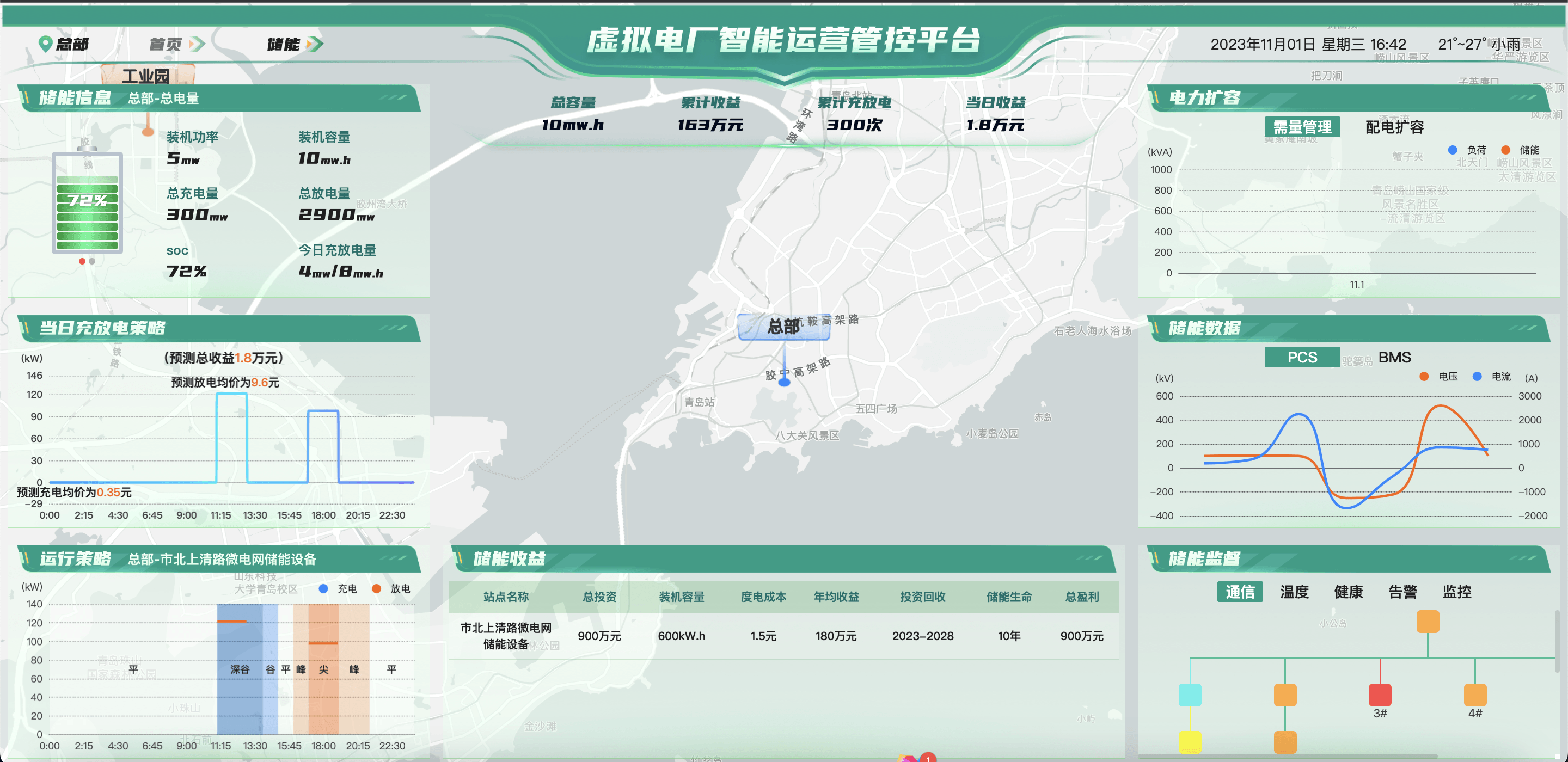This screenshot has height=762, width=1568.
Task: Open the 告警 tab in 储能监督
Action: coord(1402,592)
